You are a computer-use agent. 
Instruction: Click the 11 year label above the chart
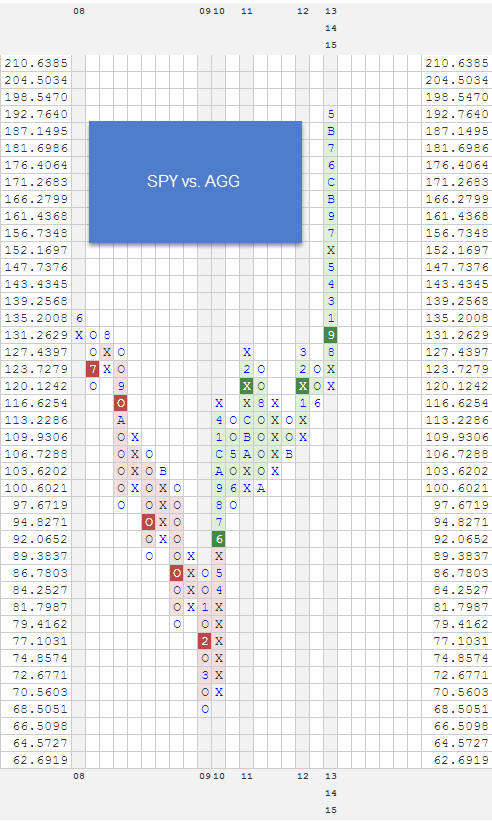pyautogui.click(x=247, y=11)
